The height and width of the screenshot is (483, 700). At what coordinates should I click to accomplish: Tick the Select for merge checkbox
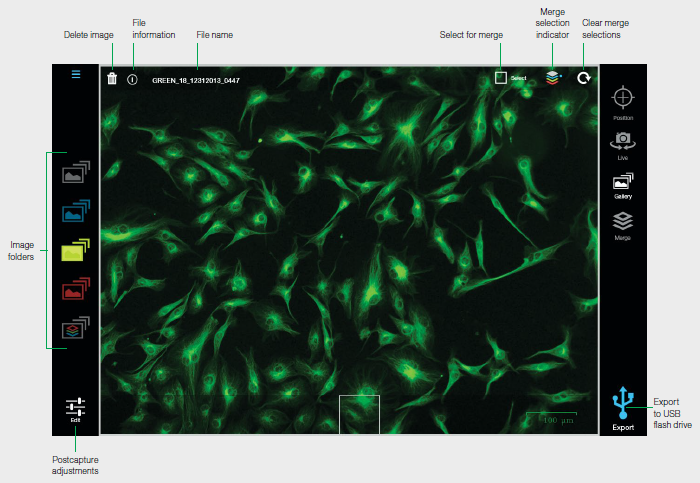[501, 77]
